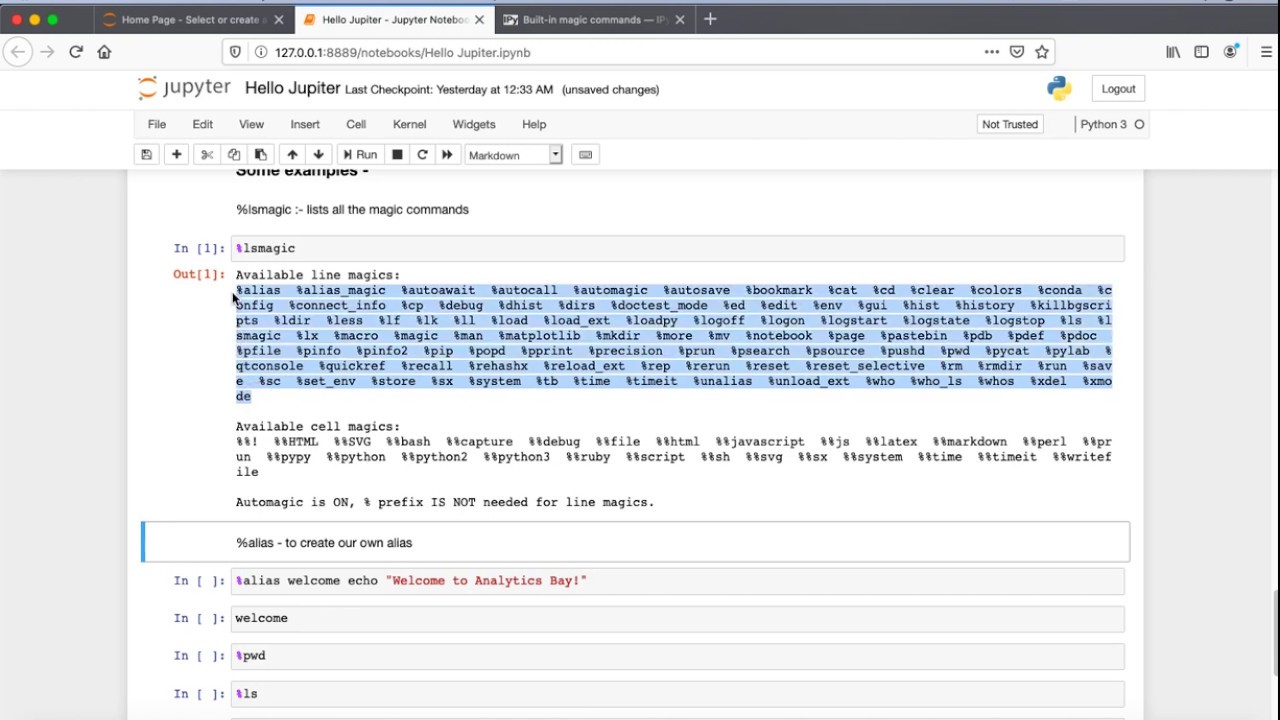
Task: Click markdown text '%alias - to create our own alias'
Action: [324, 542]
